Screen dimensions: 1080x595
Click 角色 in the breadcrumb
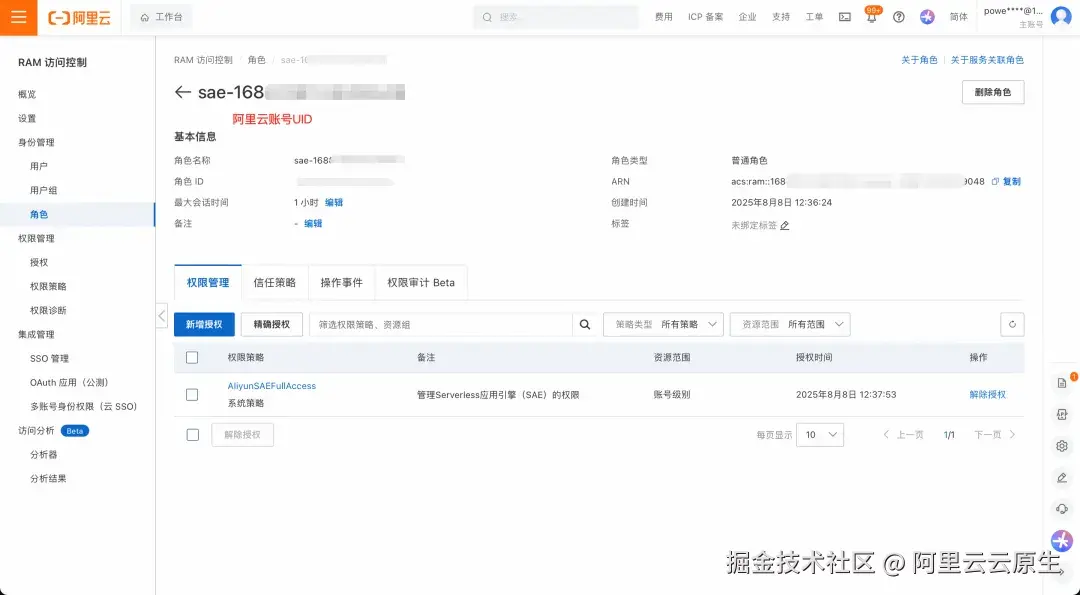click(x=257, y=60)
